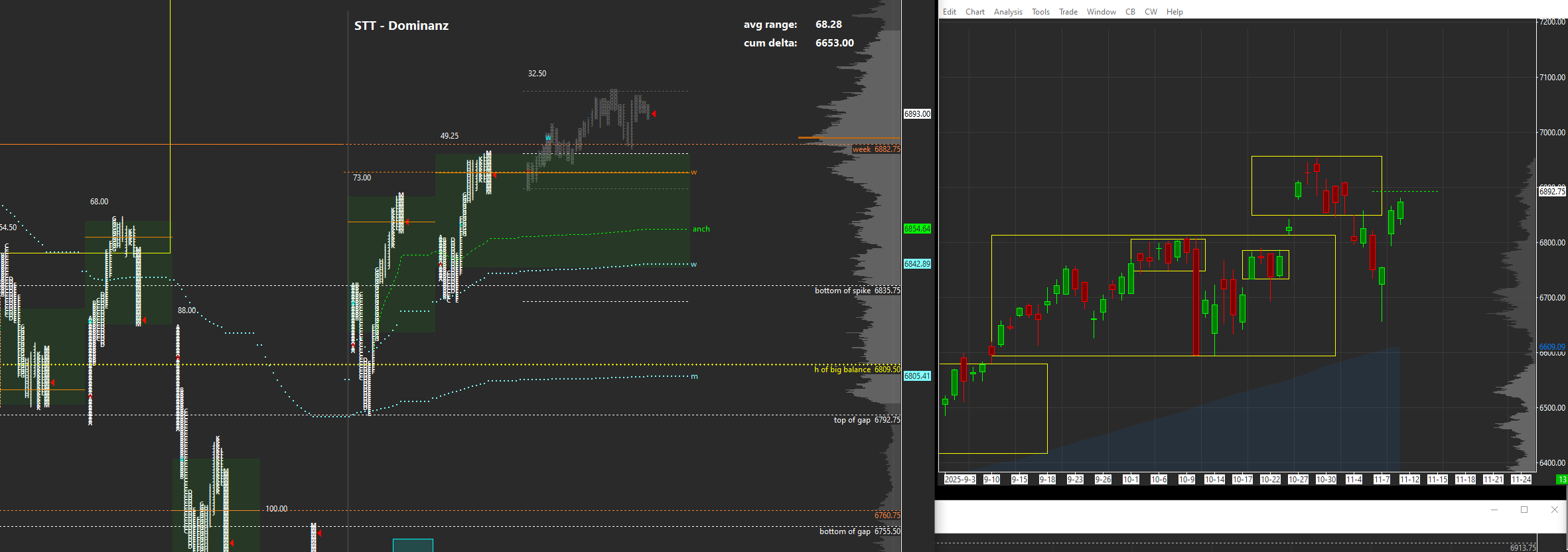
Task: Click the 11-7 date axis label
Action: coord(1382,480)
